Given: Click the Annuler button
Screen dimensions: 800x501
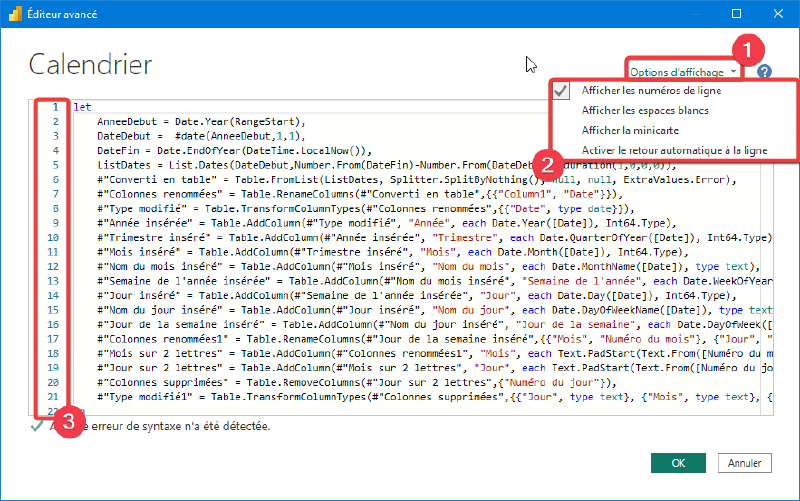Looking at the screenshot, I should tap(744, 463).
